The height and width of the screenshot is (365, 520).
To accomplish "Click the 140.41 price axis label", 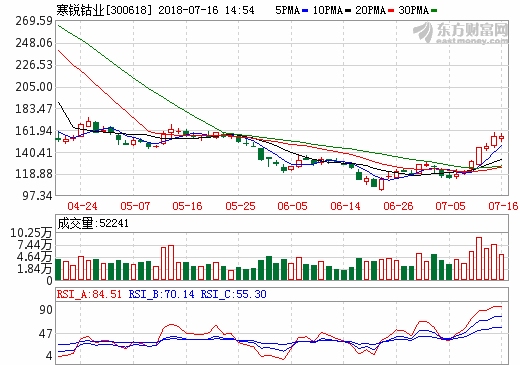I will (x=34, y=153).
